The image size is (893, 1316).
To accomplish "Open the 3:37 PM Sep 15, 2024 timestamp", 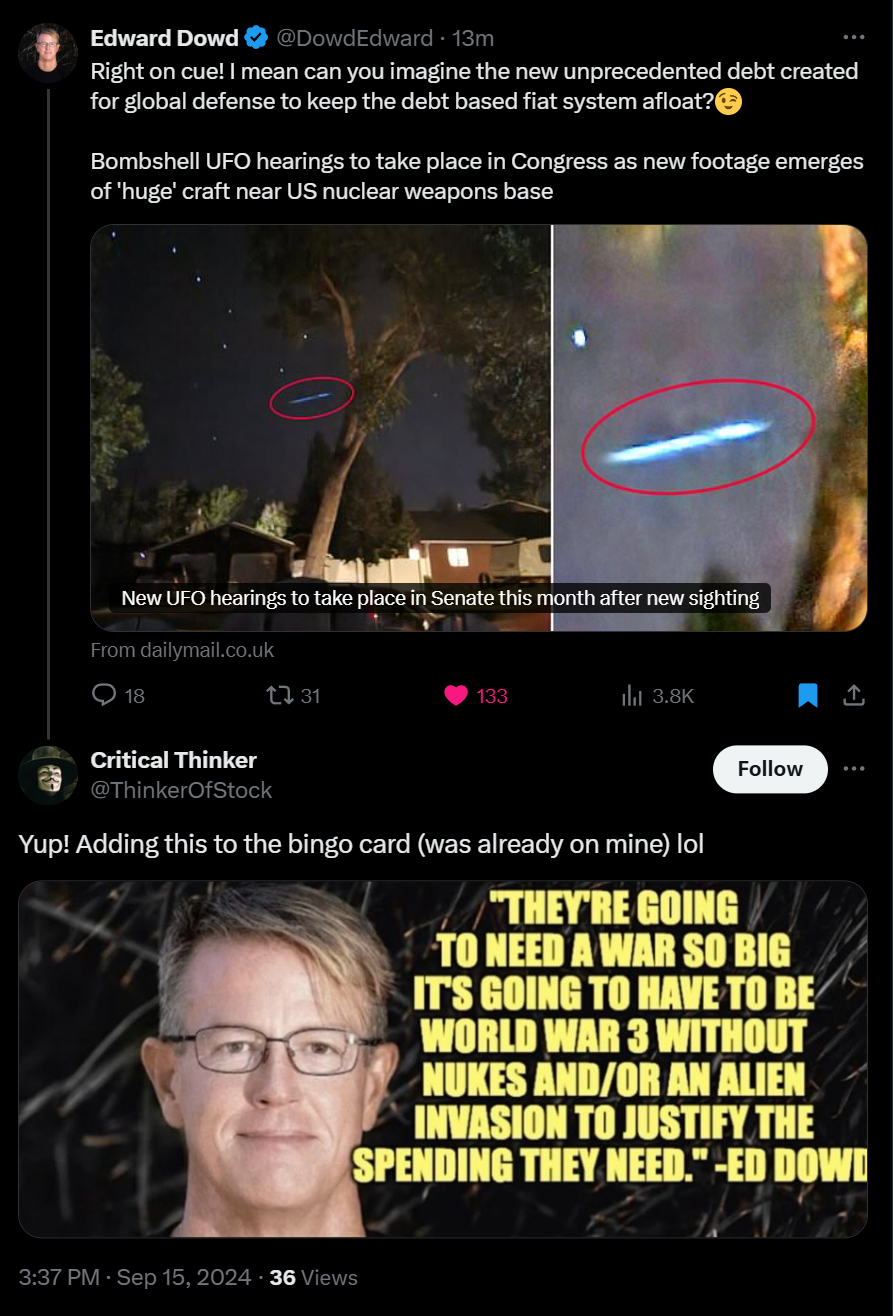I will coord(138,1277).
